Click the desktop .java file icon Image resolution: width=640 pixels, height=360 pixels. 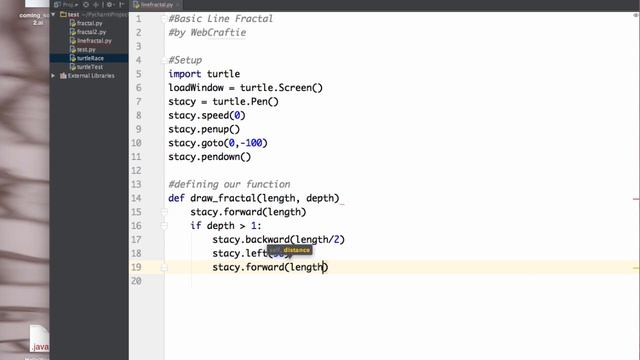tap(39, 338)
